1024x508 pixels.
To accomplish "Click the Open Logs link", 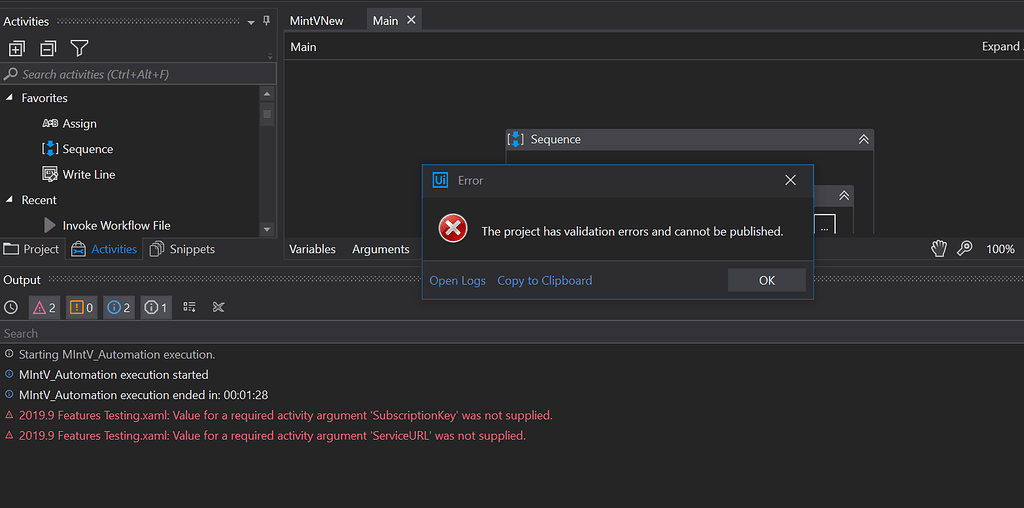I will tap(457, 281).
